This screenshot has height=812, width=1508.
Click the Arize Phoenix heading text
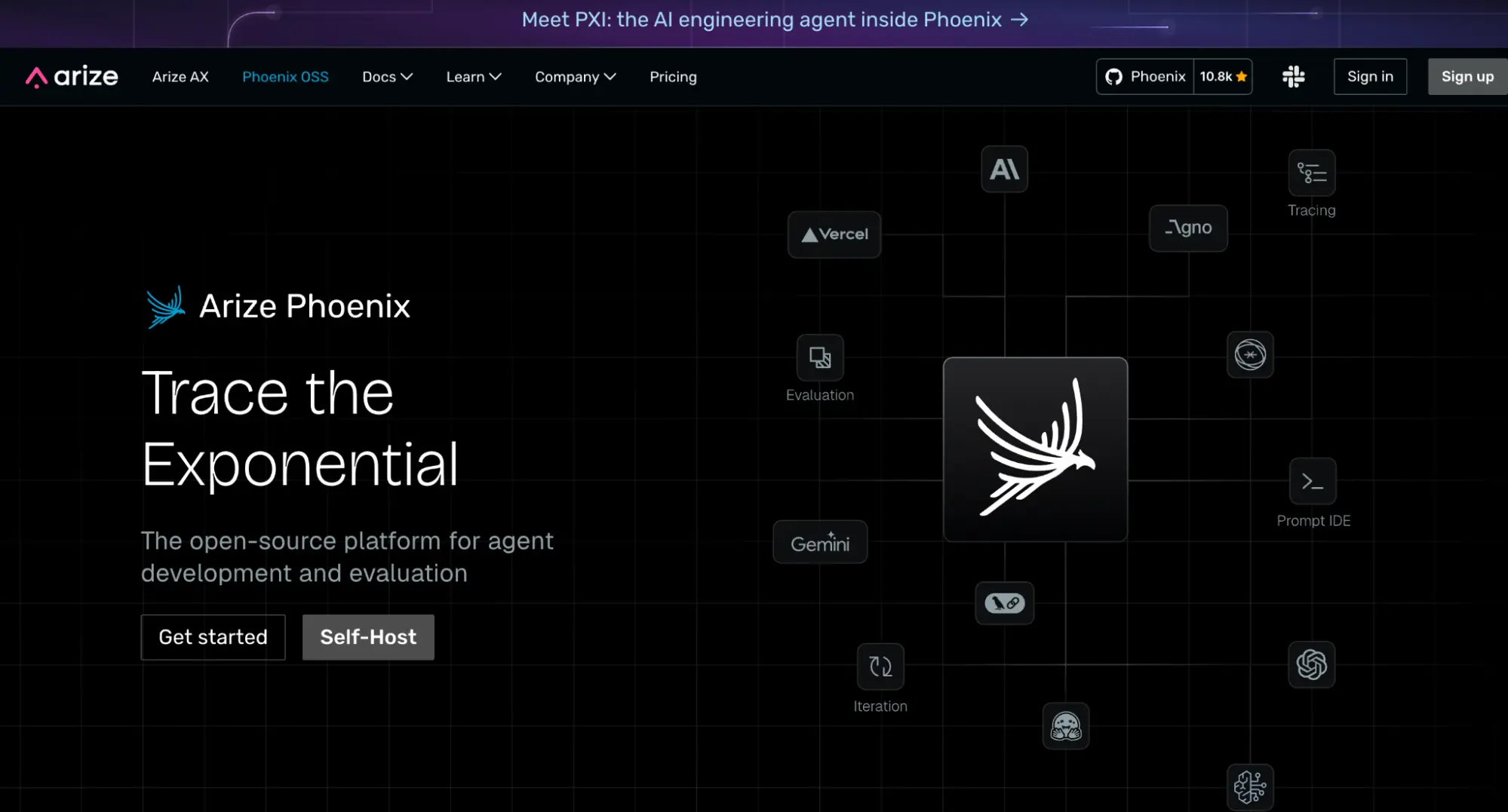(x=305, y=306)
